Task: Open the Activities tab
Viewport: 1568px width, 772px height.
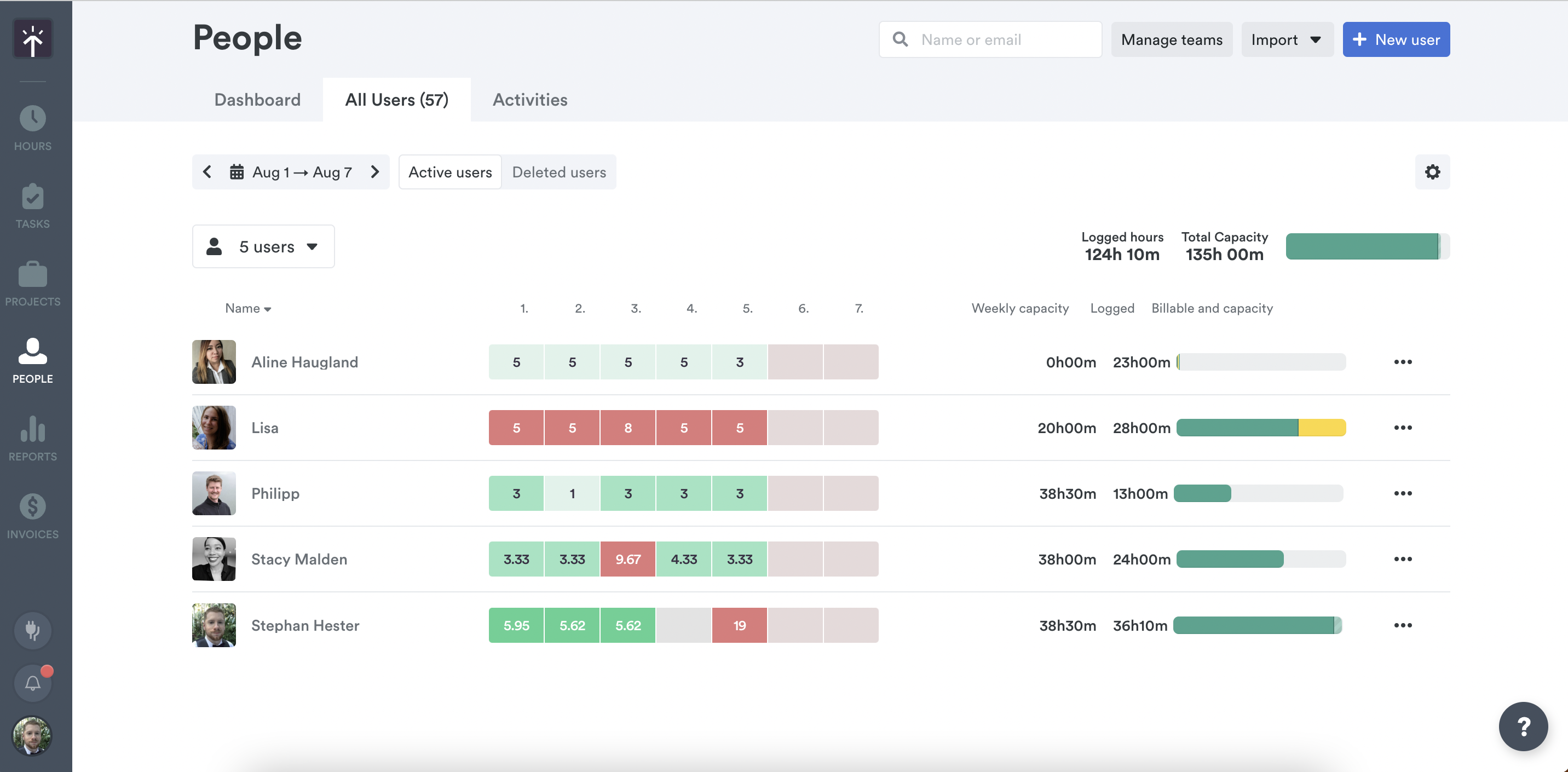Action: tap(529, 99)
